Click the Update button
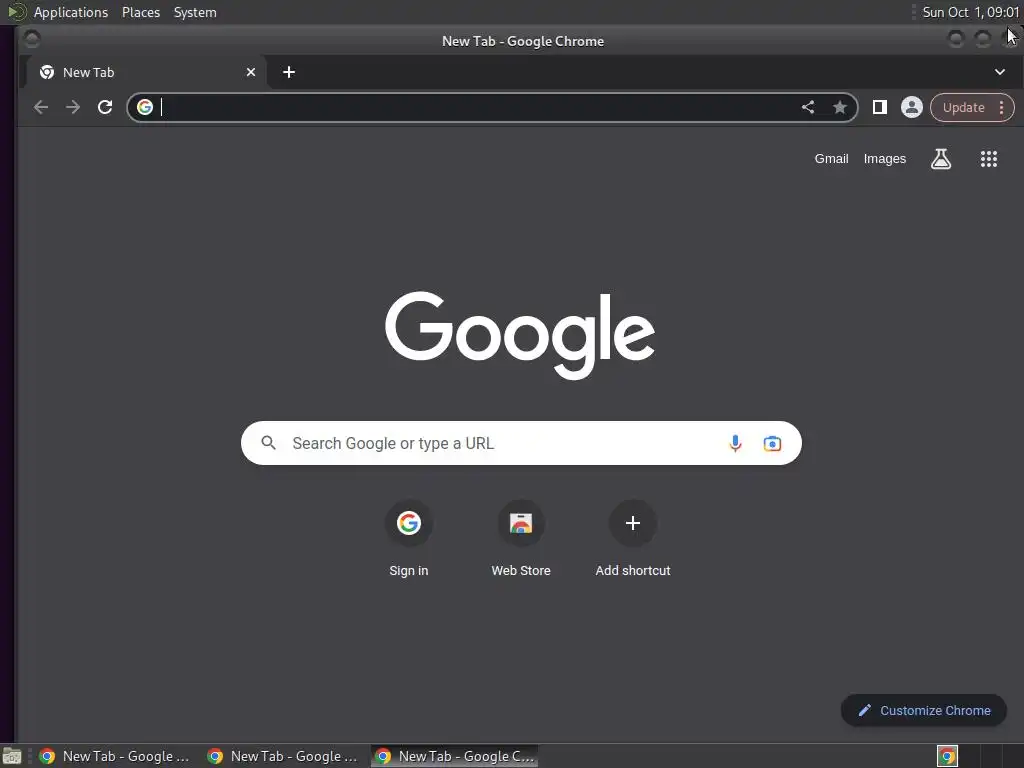Image resolution: width=1024 pixels, height=768 pixels. coord(963,107)
